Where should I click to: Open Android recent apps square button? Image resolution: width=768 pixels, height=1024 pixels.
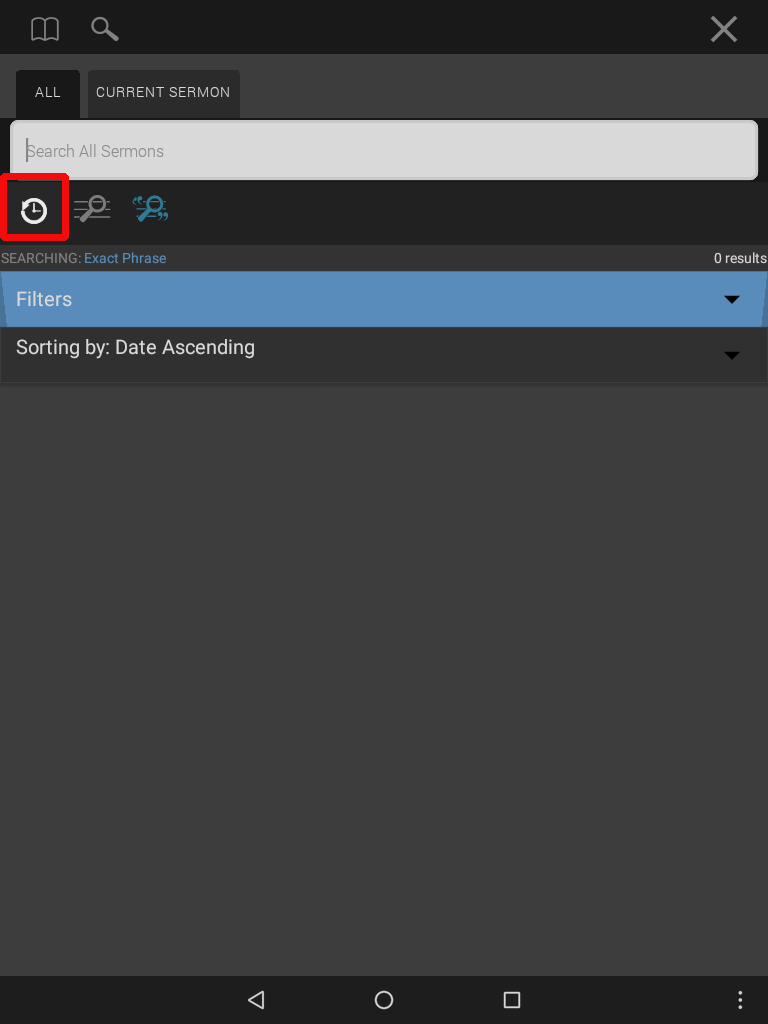(x=512, y=1000)
